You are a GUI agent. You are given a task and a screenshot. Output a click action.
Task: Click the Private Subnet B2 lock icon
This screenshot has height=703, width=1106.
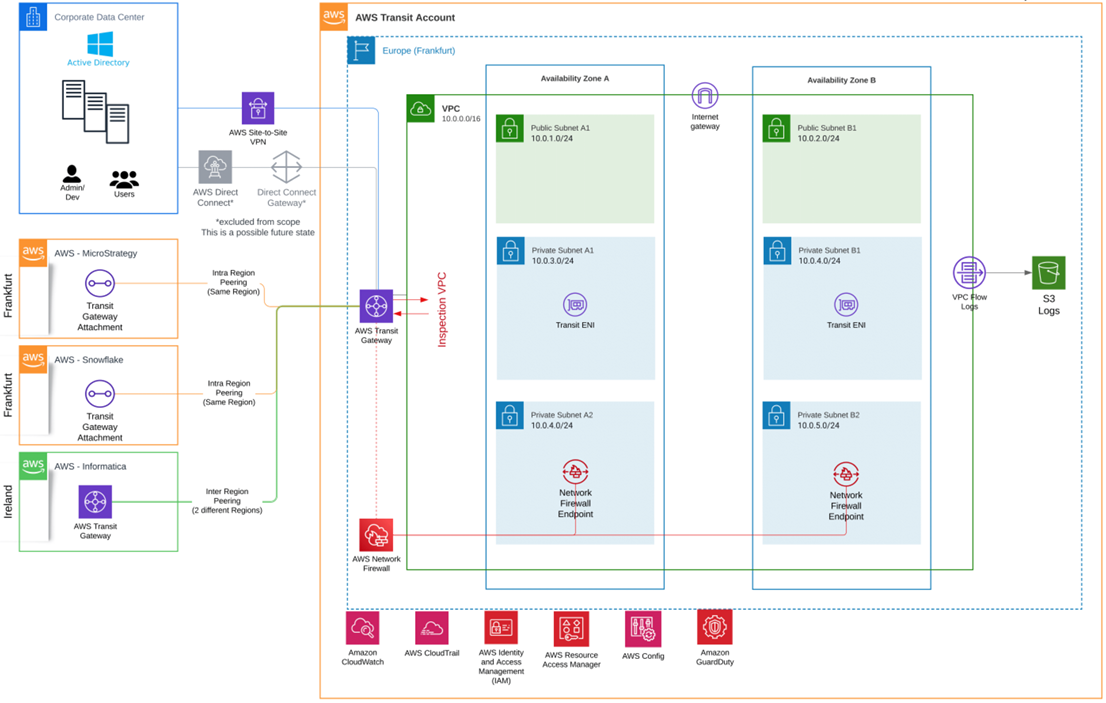776,415
